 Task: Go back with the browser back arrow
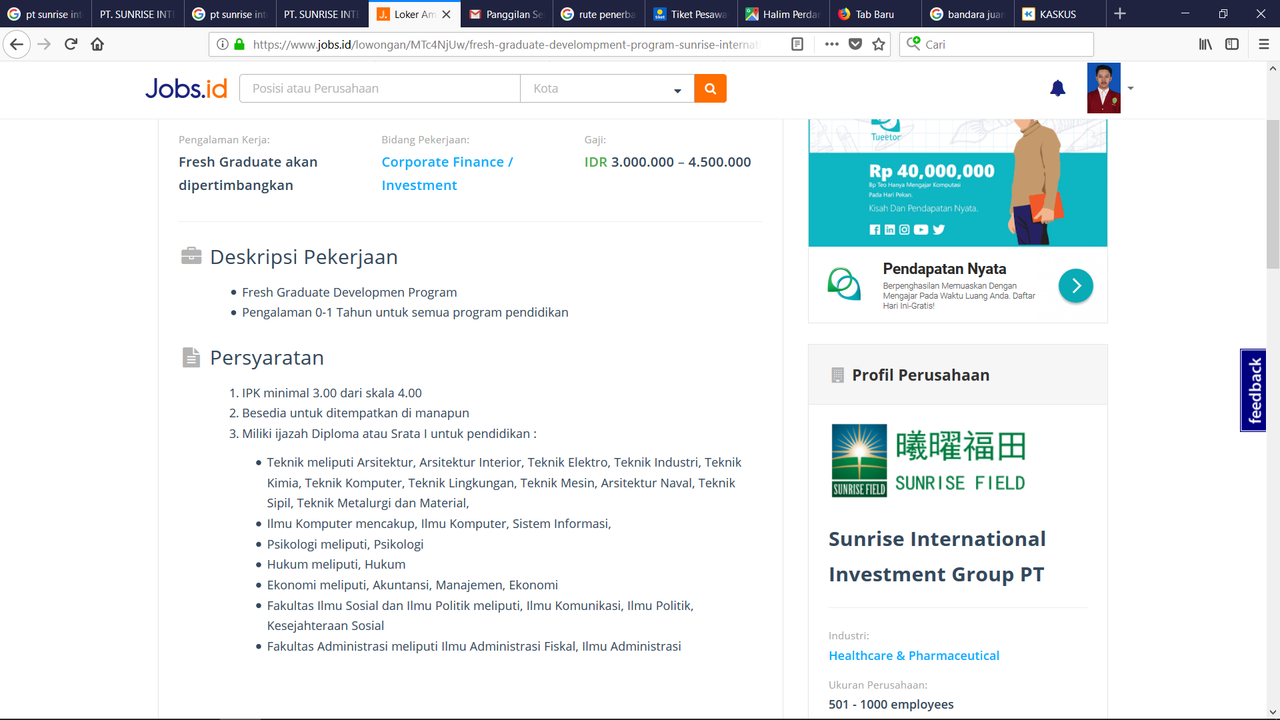coord(16,44)
